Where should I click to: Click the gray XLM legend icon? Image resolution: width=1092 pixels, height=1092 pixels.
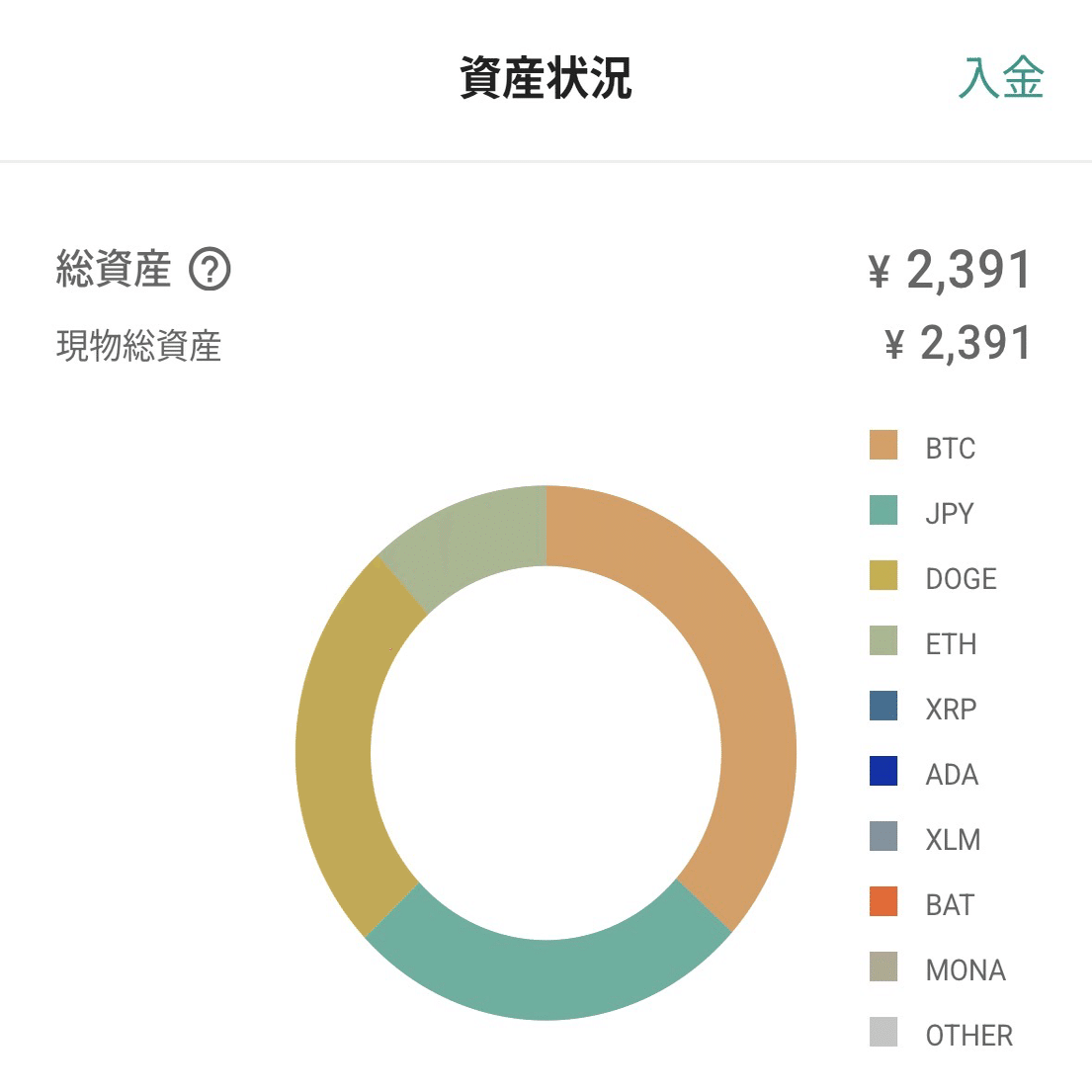point(882,839)
